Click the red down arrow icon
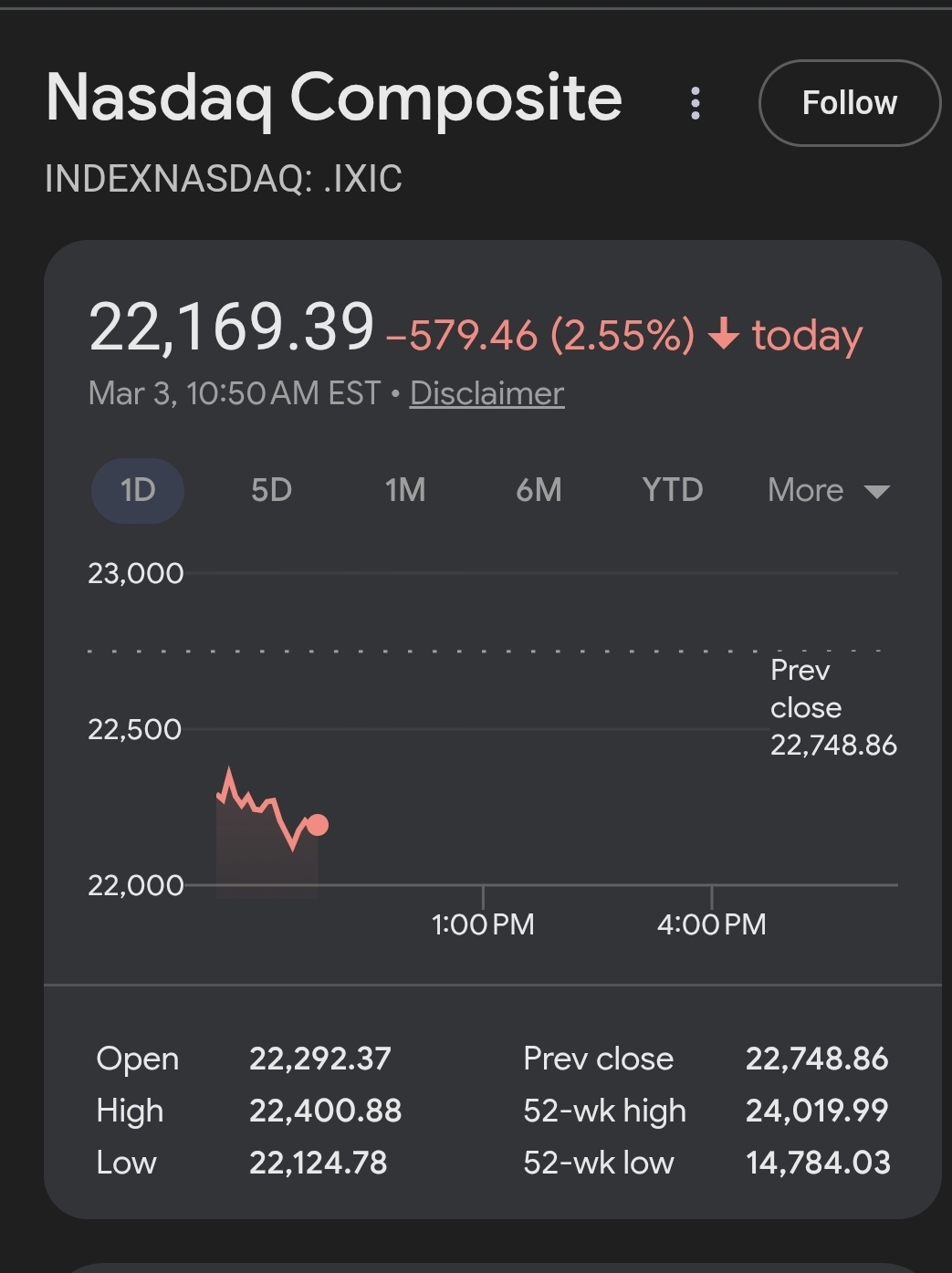952x1273 pixels. point(724,334)
